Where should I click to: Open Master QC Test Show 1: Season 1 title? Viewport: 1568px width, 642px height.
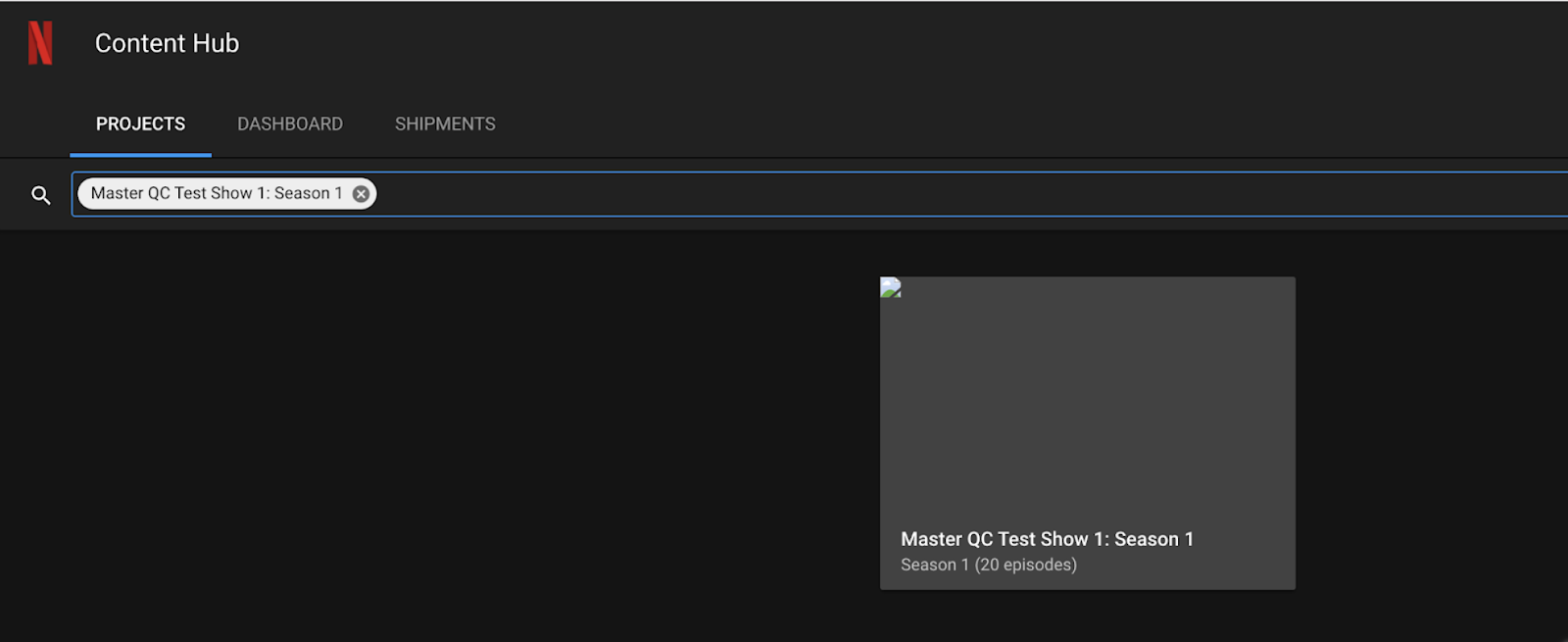[1047, 539]
